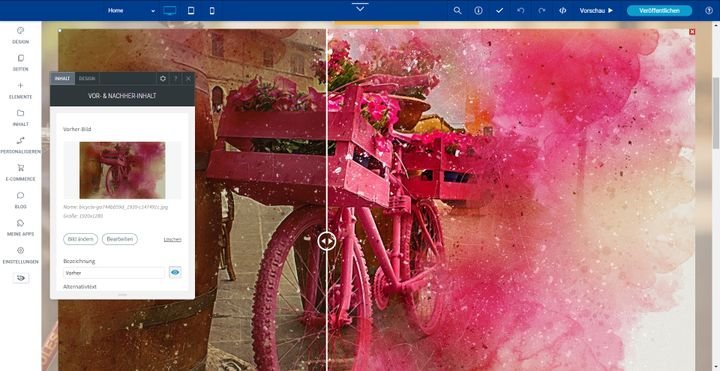Close the Vor- & Nachher-Inhalt panel

pos(188,79)
